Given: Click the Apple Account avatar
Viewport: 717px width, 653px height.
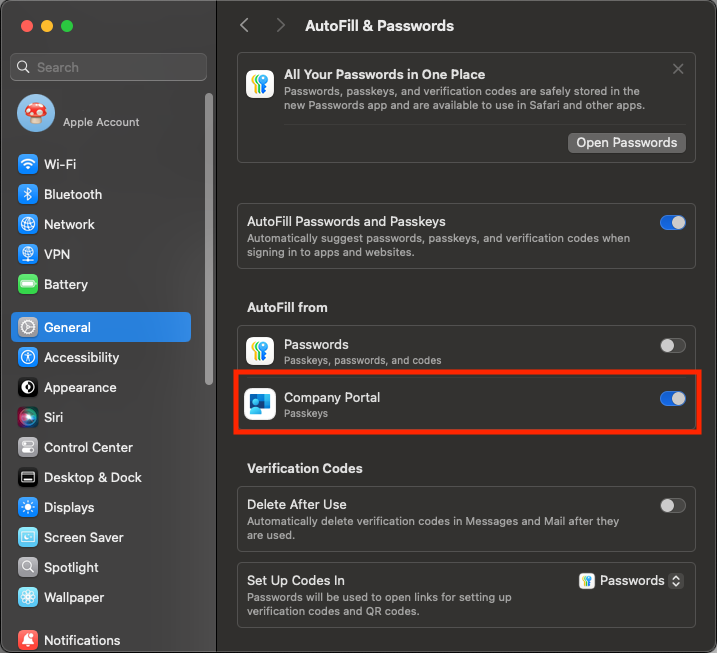Looking at the screenshot, I should (x=36, y=114).
